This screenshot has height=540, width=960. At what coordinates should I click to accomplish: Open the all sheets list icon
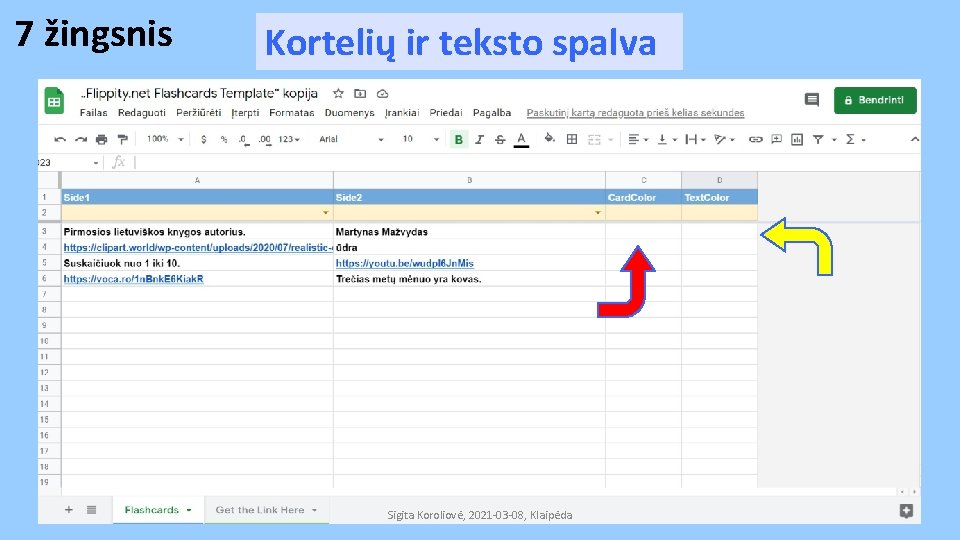click(x=91, y=509)
